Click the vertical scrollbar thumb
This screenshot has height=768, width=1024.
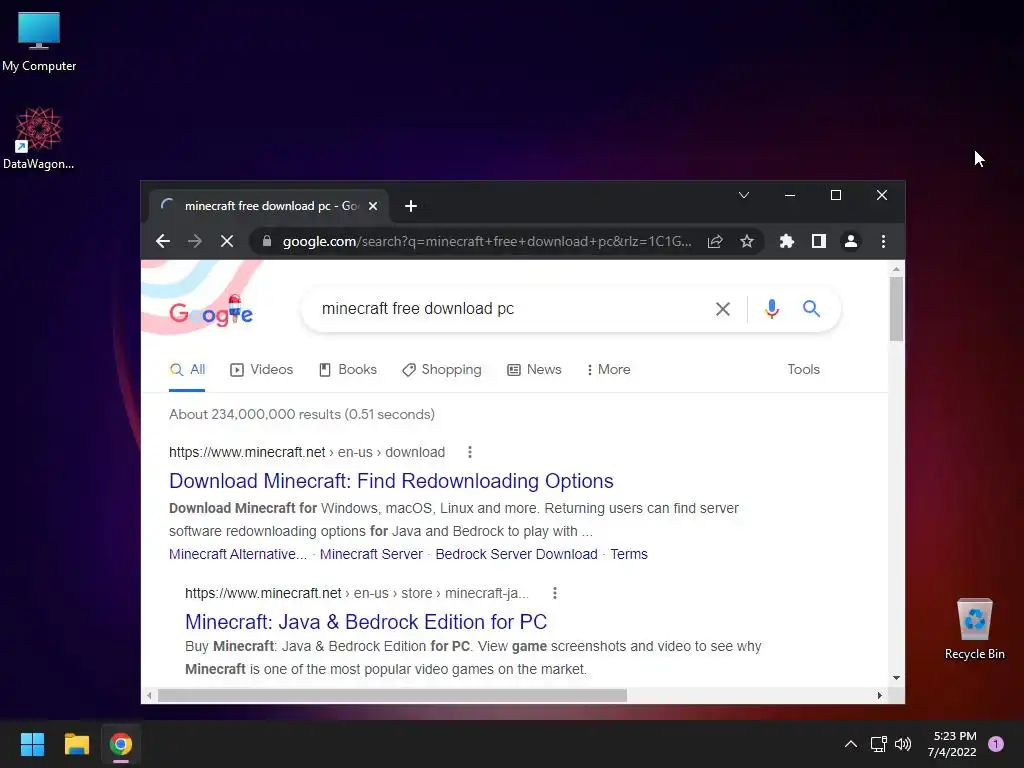click(896, 308)
